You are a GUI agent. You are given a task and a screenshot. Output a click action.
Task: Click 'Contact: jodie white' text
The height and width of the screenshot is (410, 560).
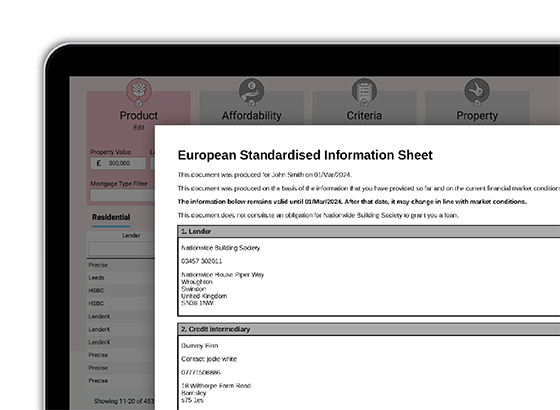209,359
